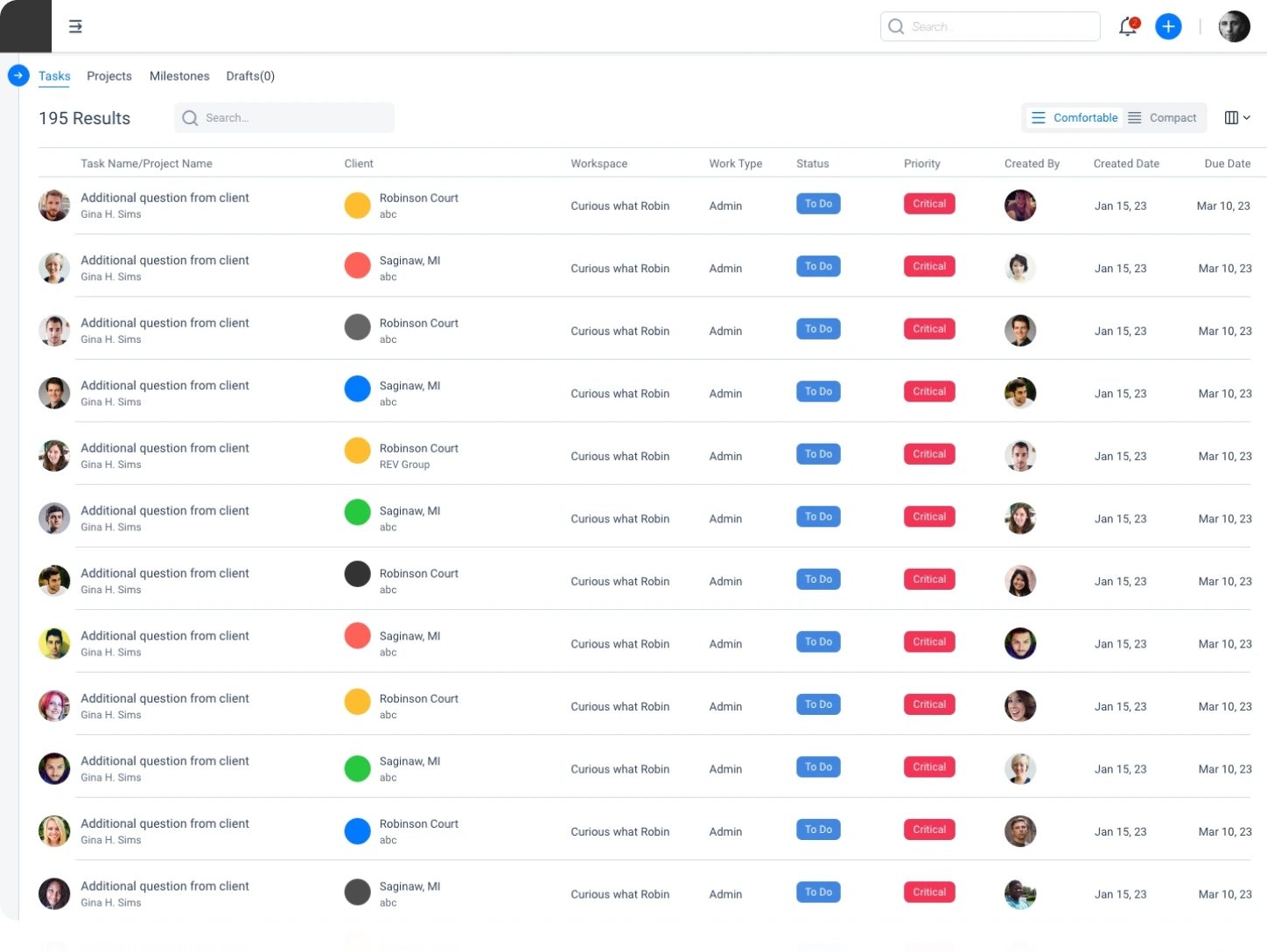Click the blue arrow sidebar expand icon
Screen dimensions: 1267x952
(18, 75)
